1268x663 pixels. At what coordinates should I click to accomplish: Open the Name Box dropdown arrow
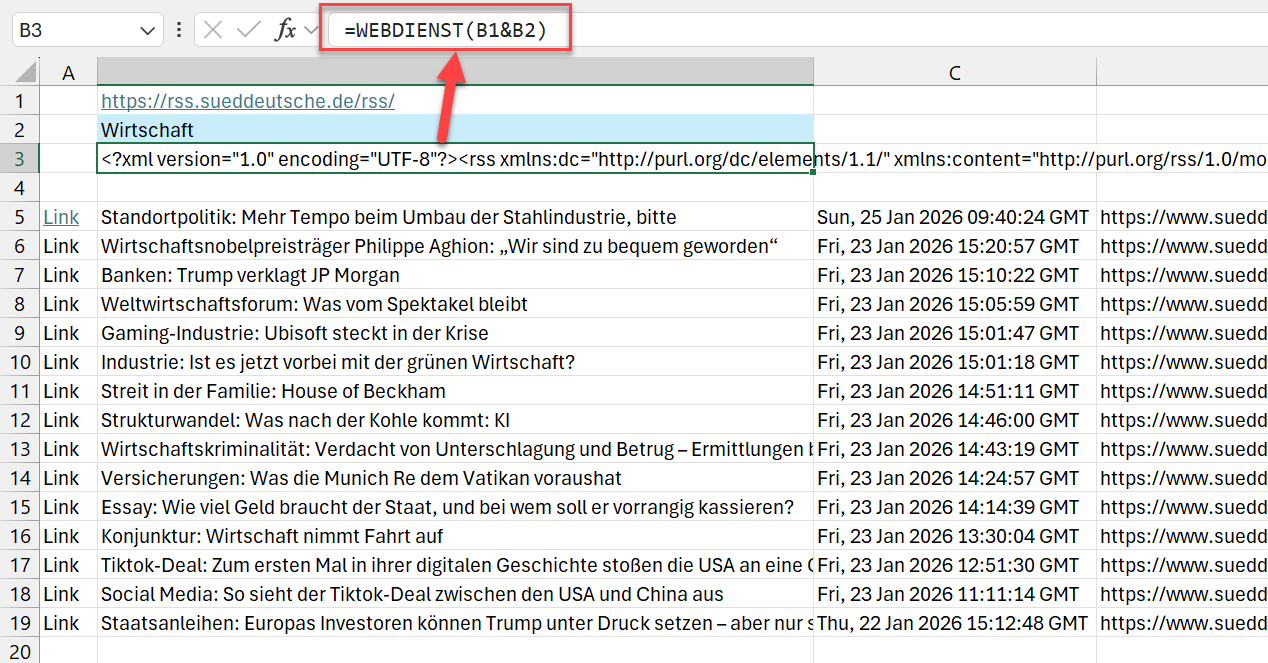pyautogui.click(x=147, y=30)
